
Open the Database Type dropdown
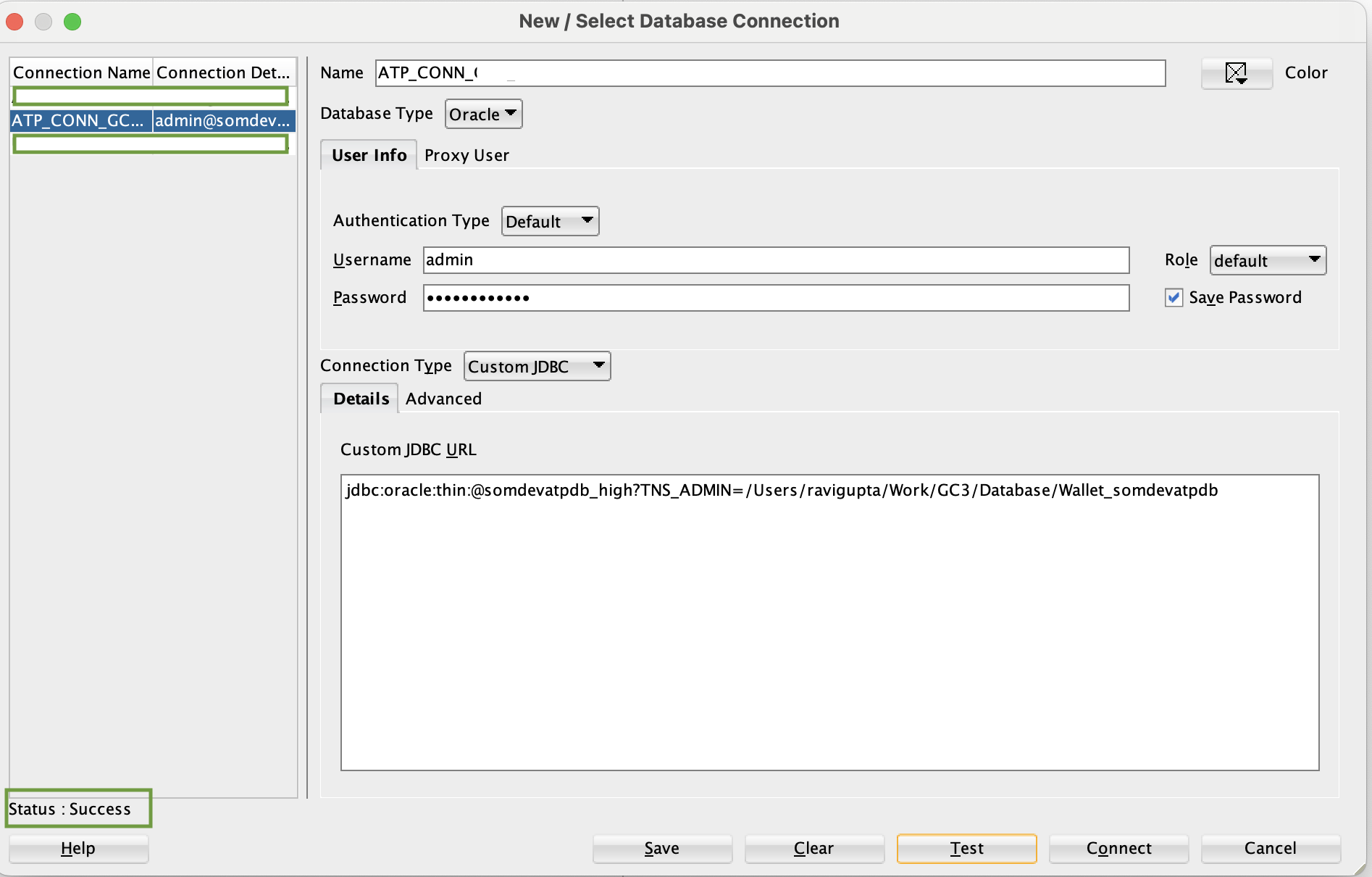pos(482,114)
